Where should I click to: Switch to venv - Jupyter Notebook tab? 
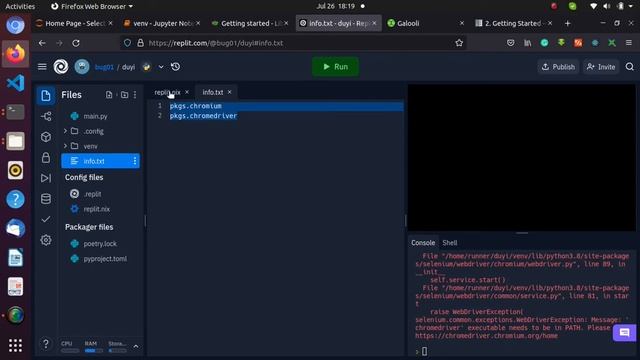162,23
